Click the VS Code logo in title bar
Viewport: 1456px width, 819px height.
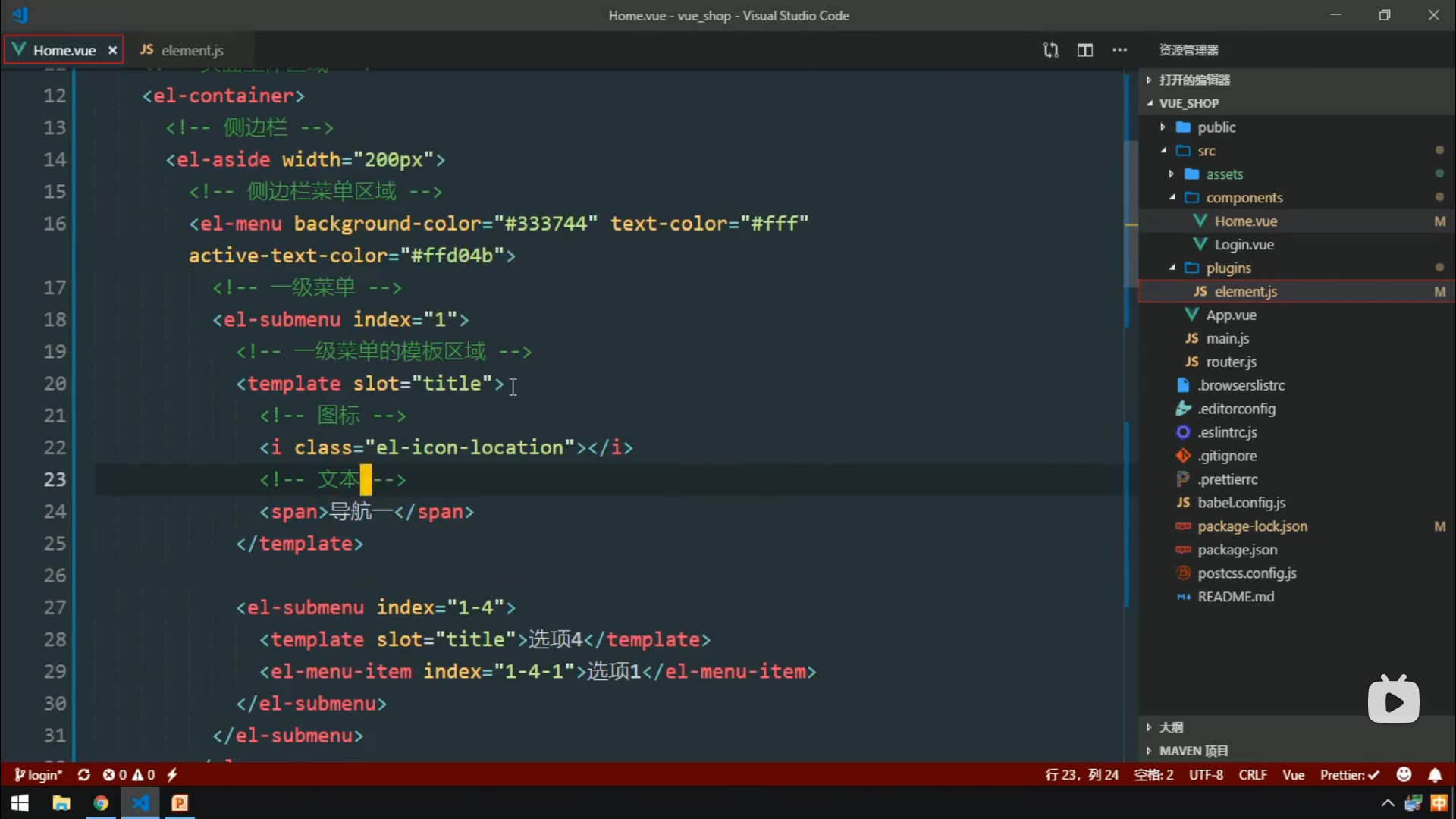(x=20, y=14)
